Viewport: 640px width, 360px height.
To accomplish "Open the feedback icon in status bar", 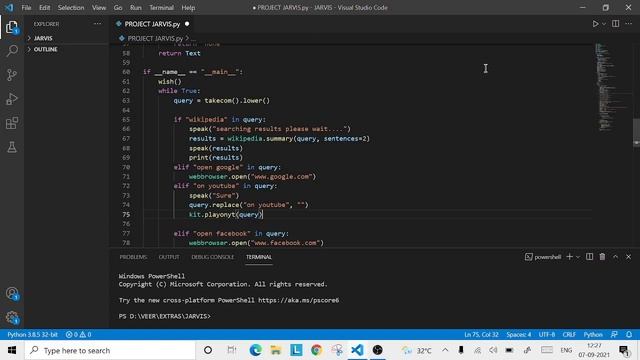I will 614,334.
